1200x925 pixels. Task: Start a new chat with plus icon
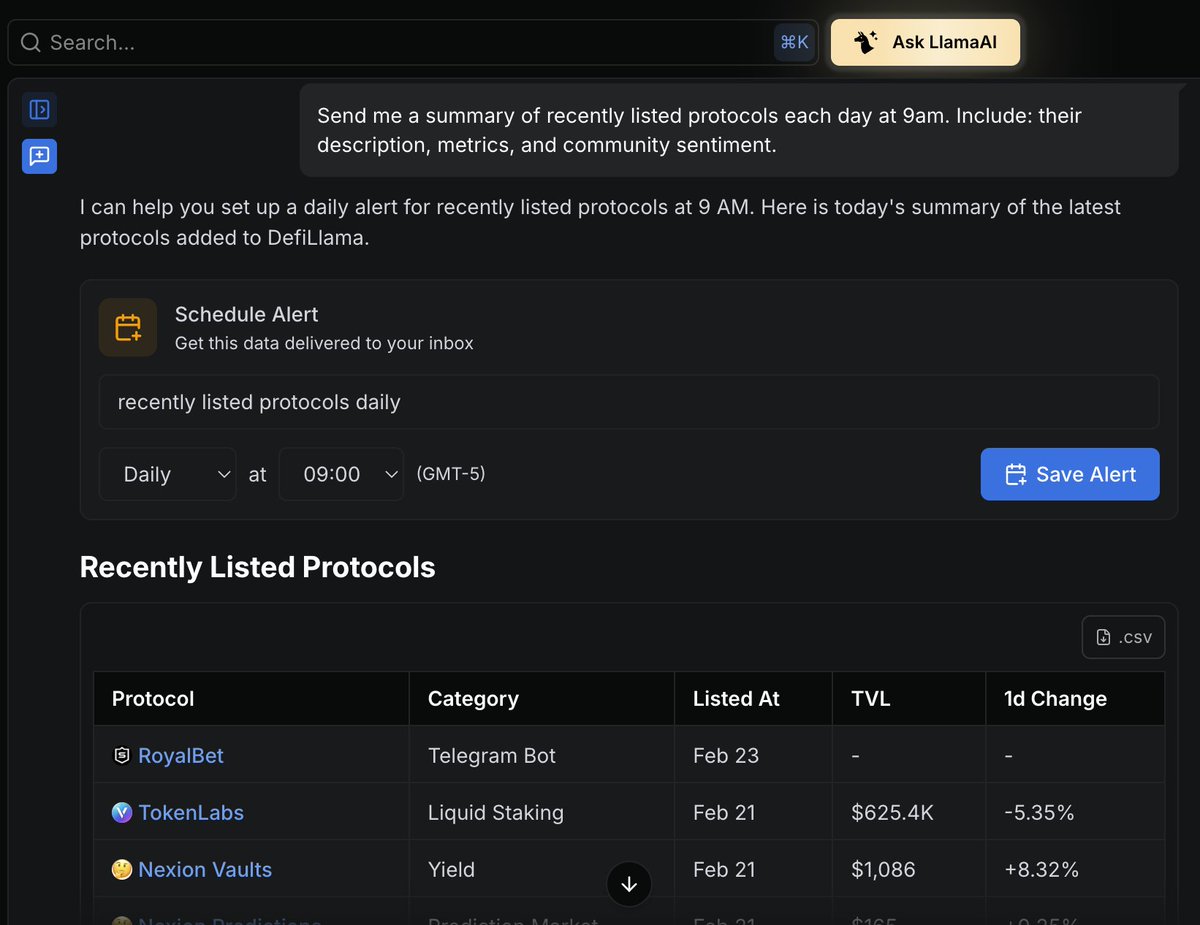point(40,156)
